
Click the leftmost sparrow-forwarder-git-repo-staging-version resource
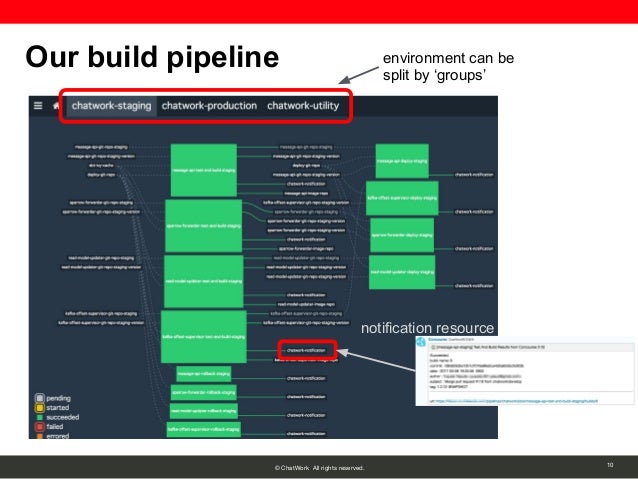(x=101, y=212)
